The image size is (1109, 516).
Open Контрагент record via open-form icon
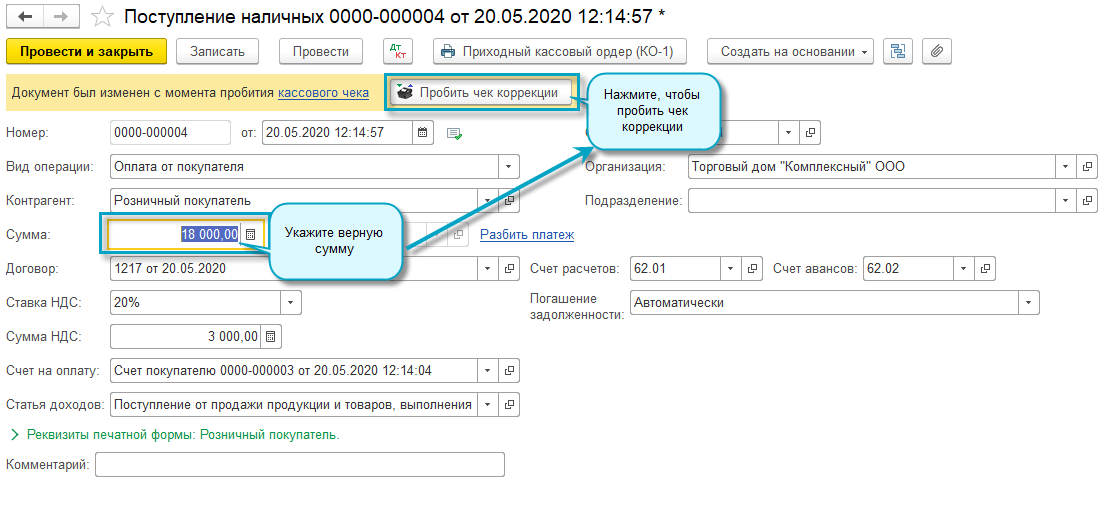coord(509,201)
